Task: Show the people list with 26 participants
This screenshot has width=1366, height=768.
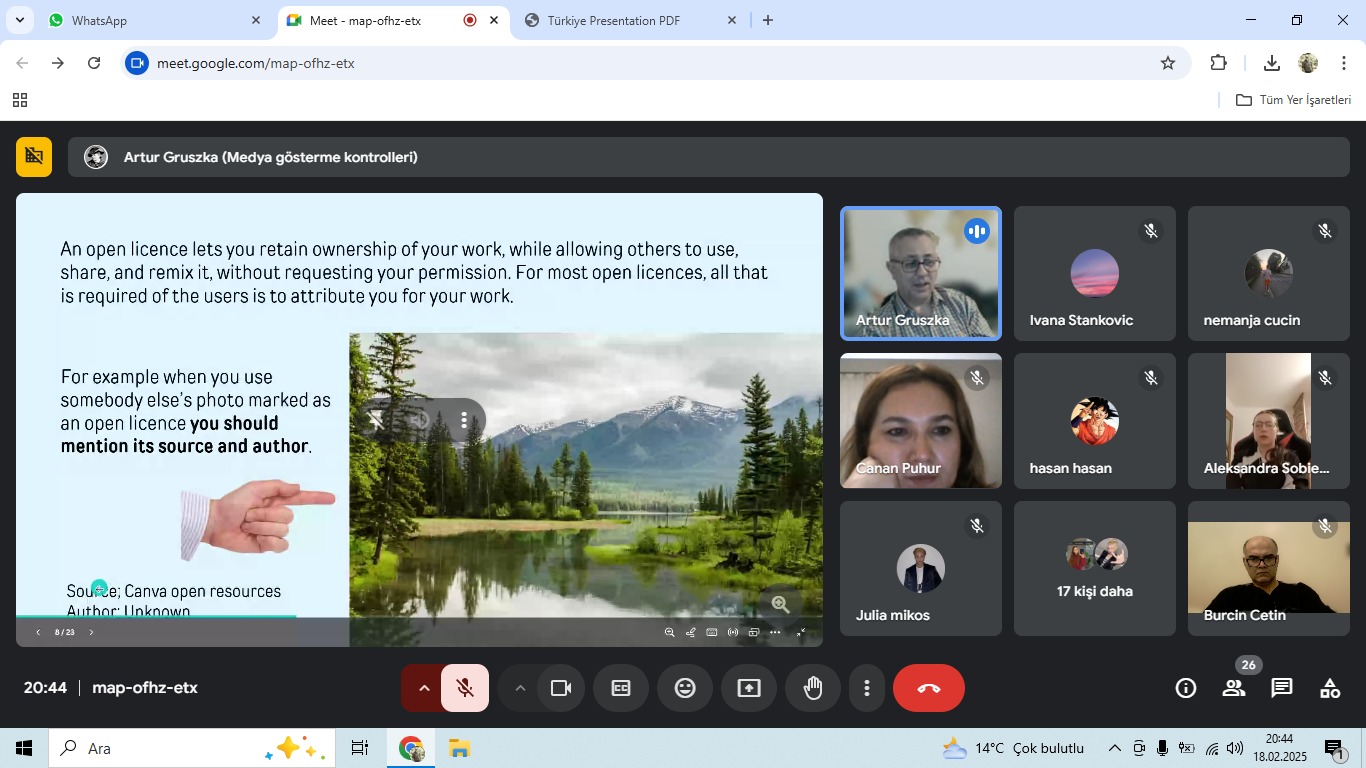Action: coord(1234,688)
